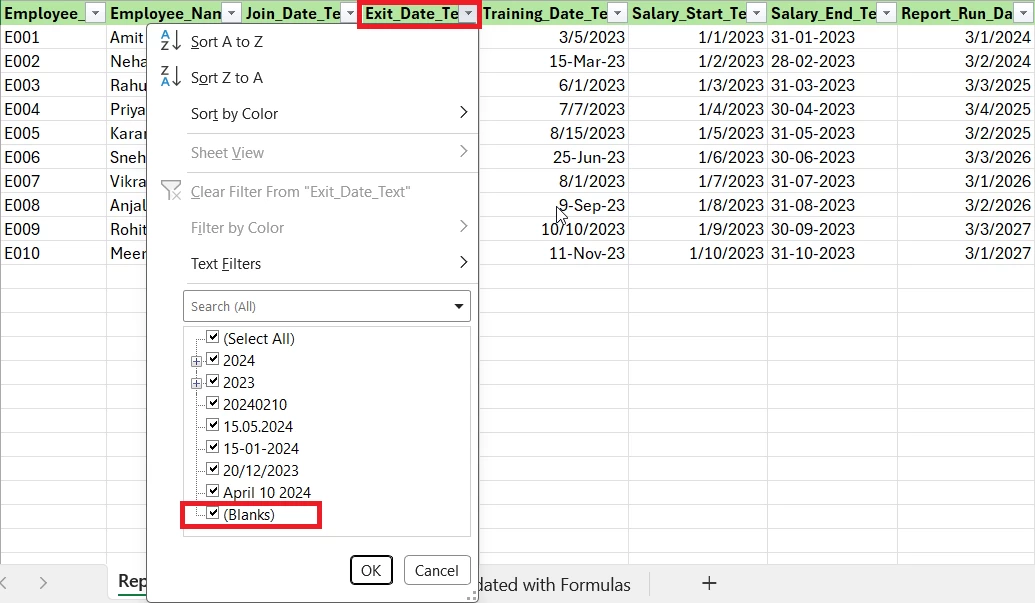The image size is (1035, 603).
Task: Open the Salary_Start_Text filter dropdown
Action: pyautogui.click(x=756, y=13)
